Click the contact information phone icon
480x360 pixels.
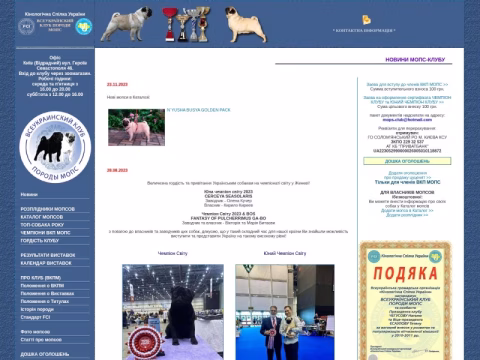(366, 20)
